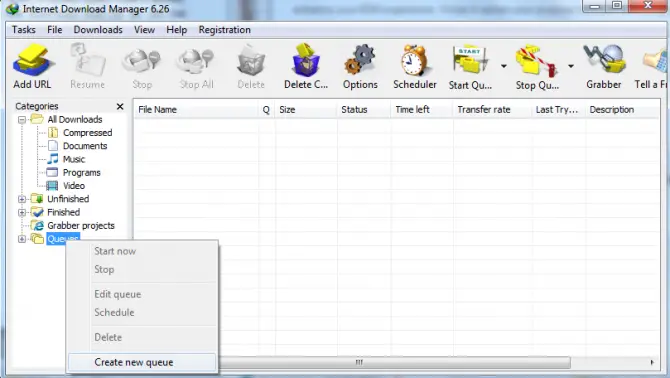Open the Downloads menu
The height and width of the screenshot is (378, 670).
click(98, 30)
